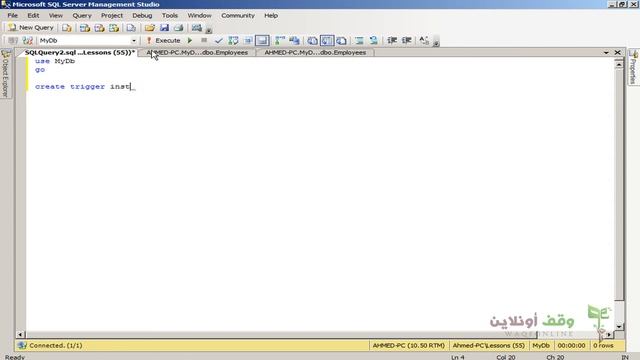Open the Edit menu
The height and width of the screenshot is (360, 640).
coord(33,16)
